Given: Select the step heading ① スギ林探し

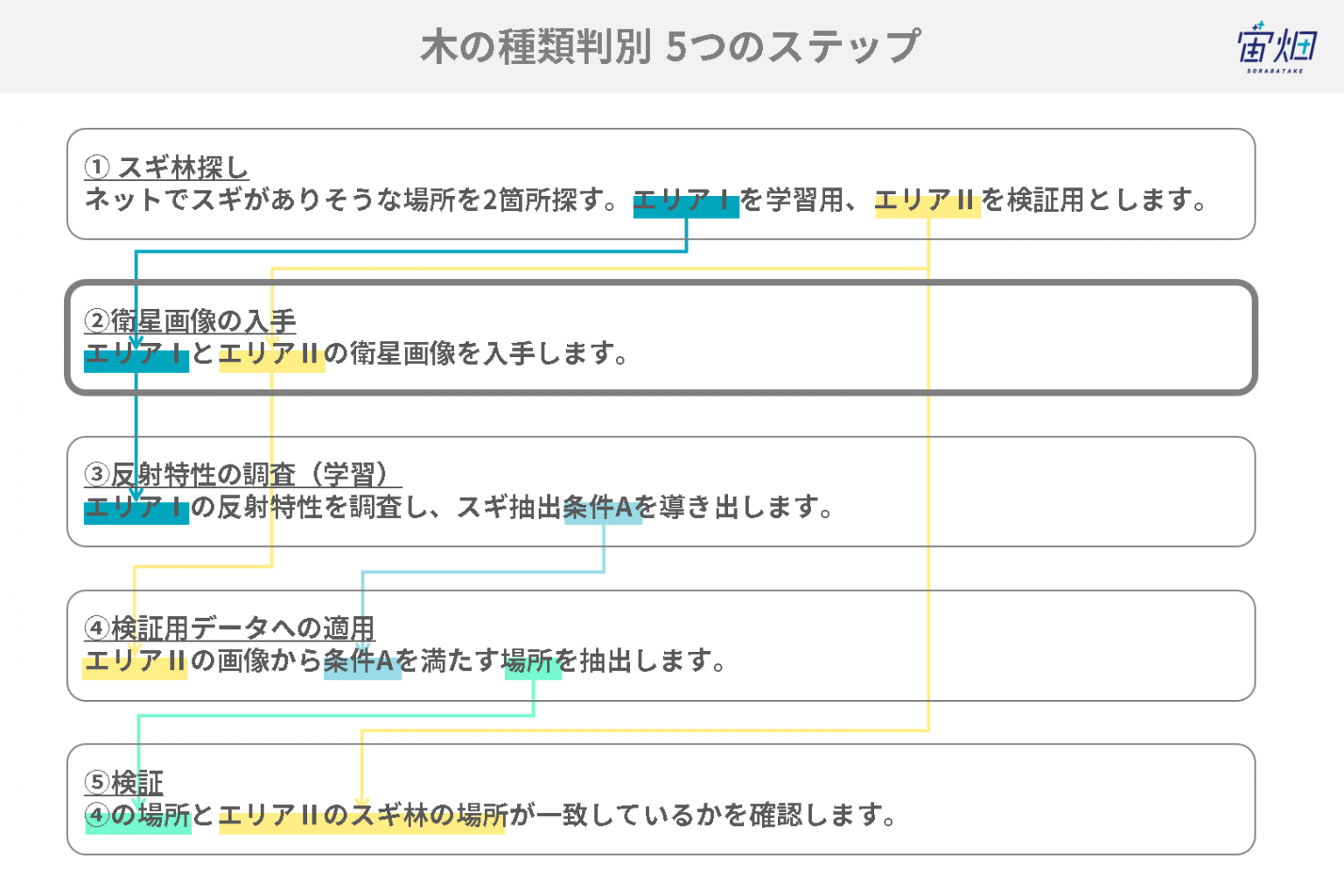Looking at the screenshot, I should (166, 167).
